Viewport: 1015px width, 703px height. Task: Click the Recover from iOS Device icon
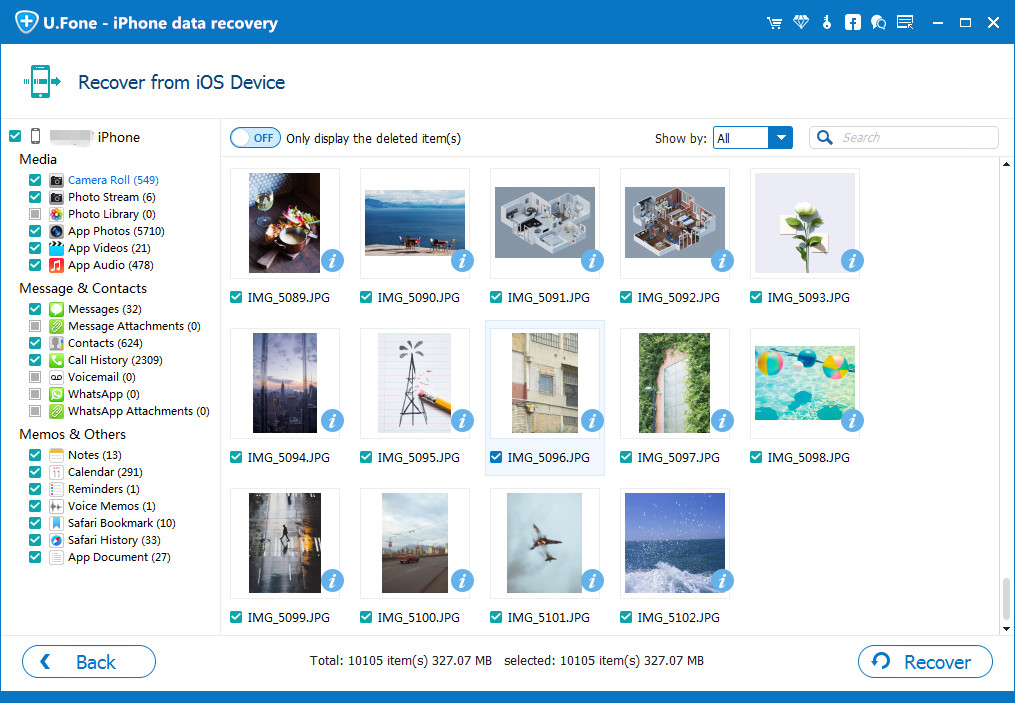pyautogui.click(x=41, y=82)
